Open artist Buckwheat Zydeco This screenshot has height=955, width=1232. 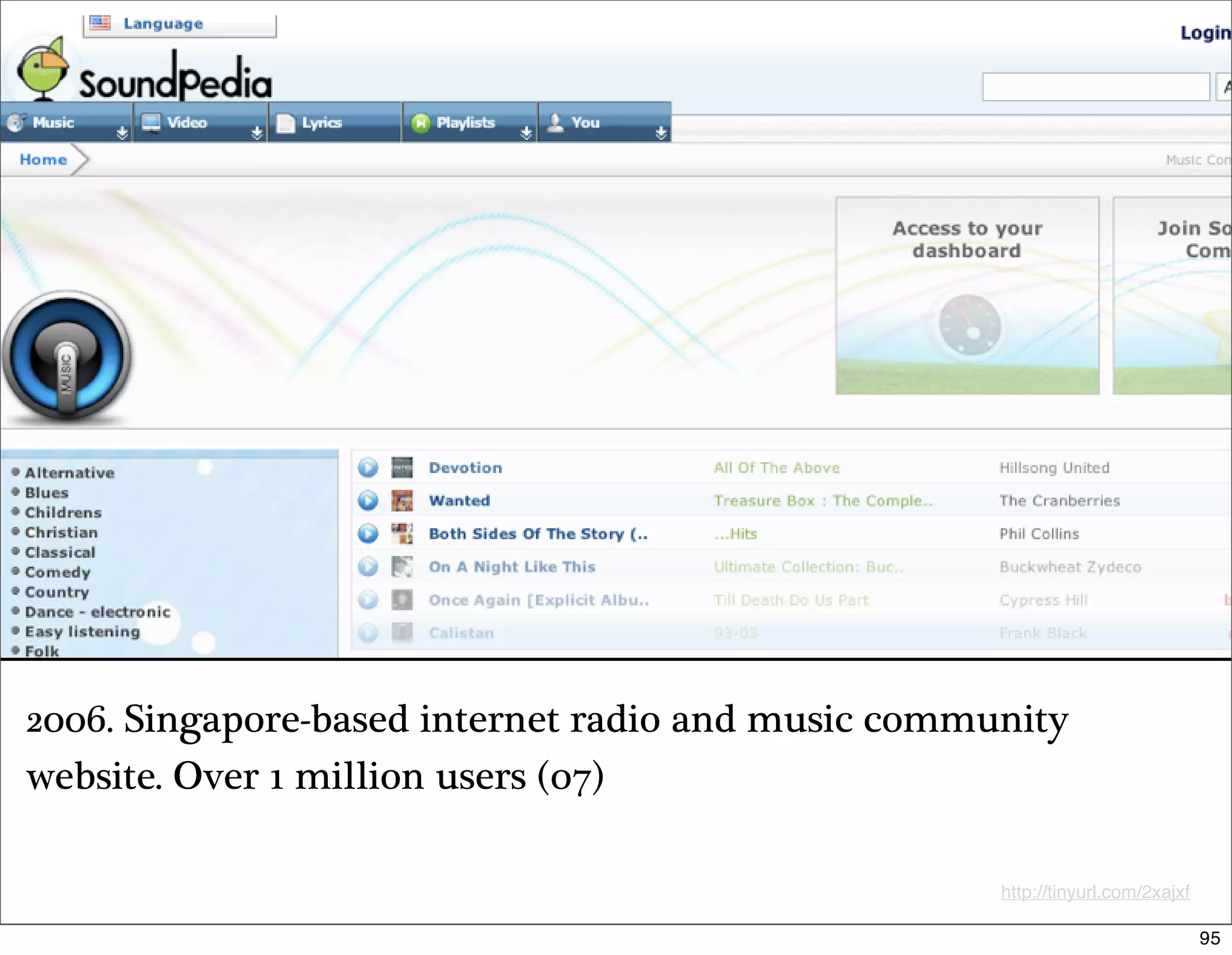1070,567
